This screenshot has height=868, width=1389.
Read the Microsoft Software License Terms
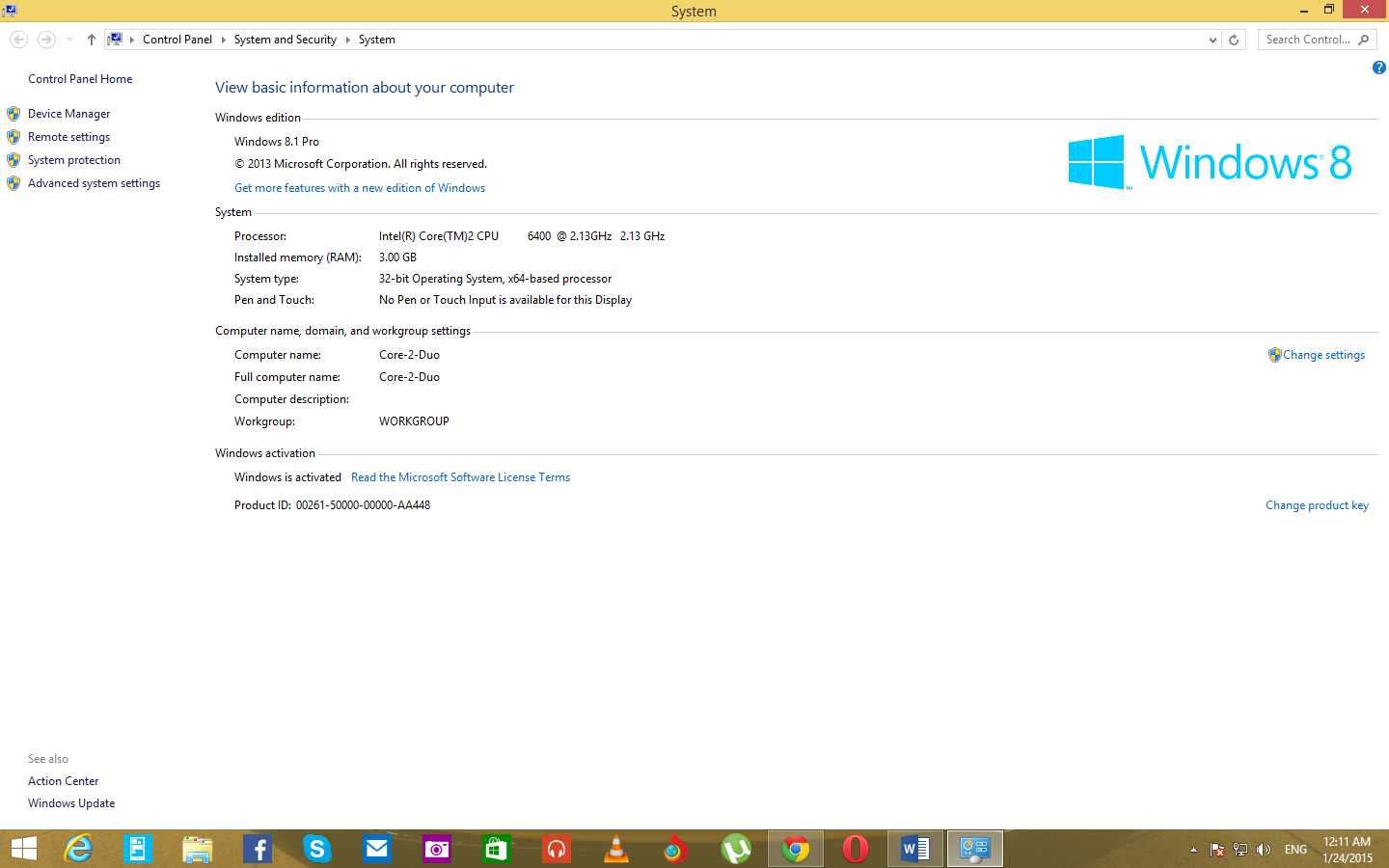(x=460, y=477)
